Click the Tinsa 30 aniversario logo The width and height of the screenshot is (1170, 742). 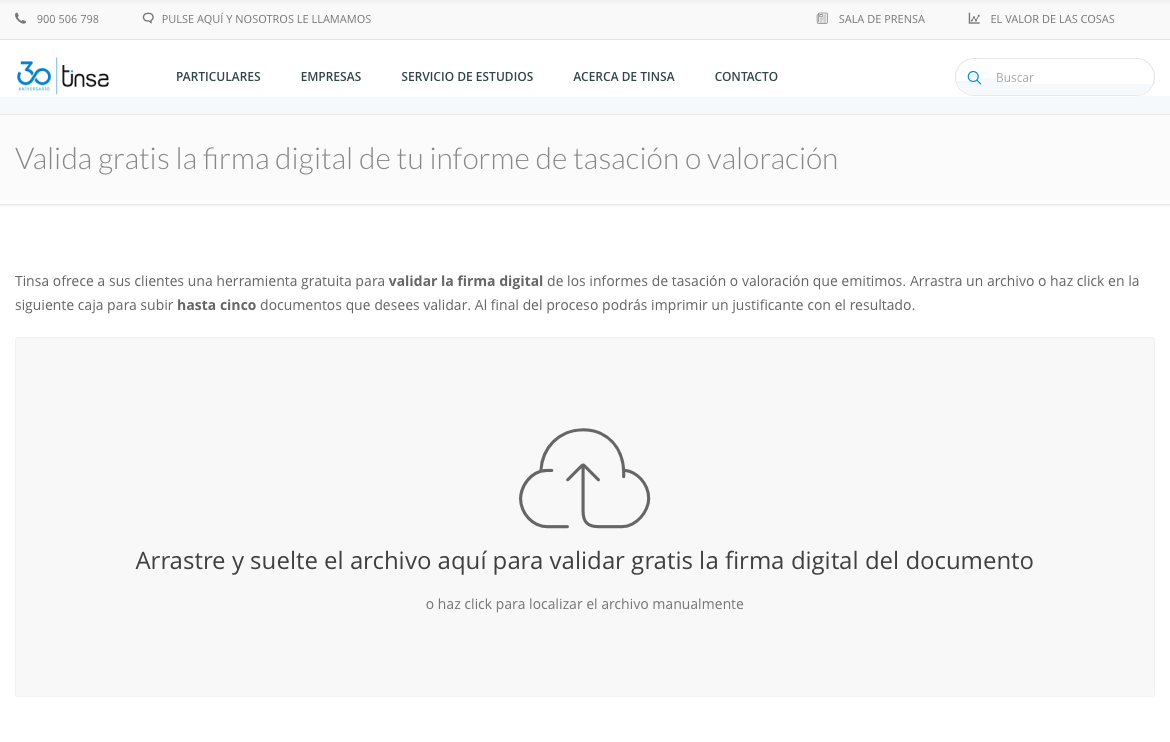[x=63, y=76]
